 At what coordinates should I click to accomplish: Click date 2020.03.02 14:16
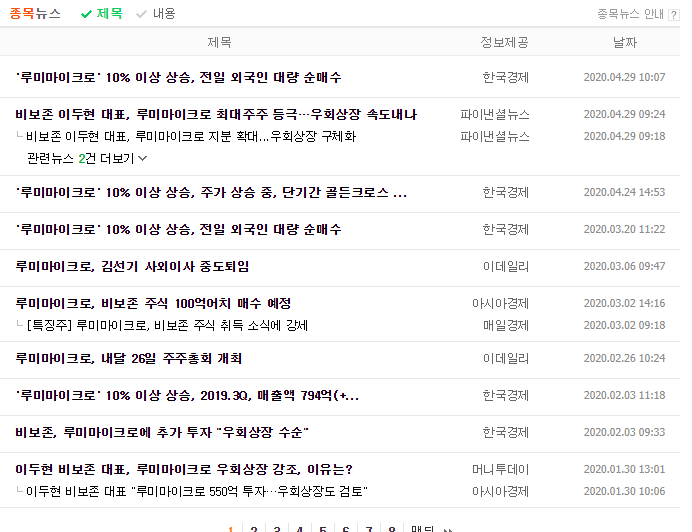point(624,303)
